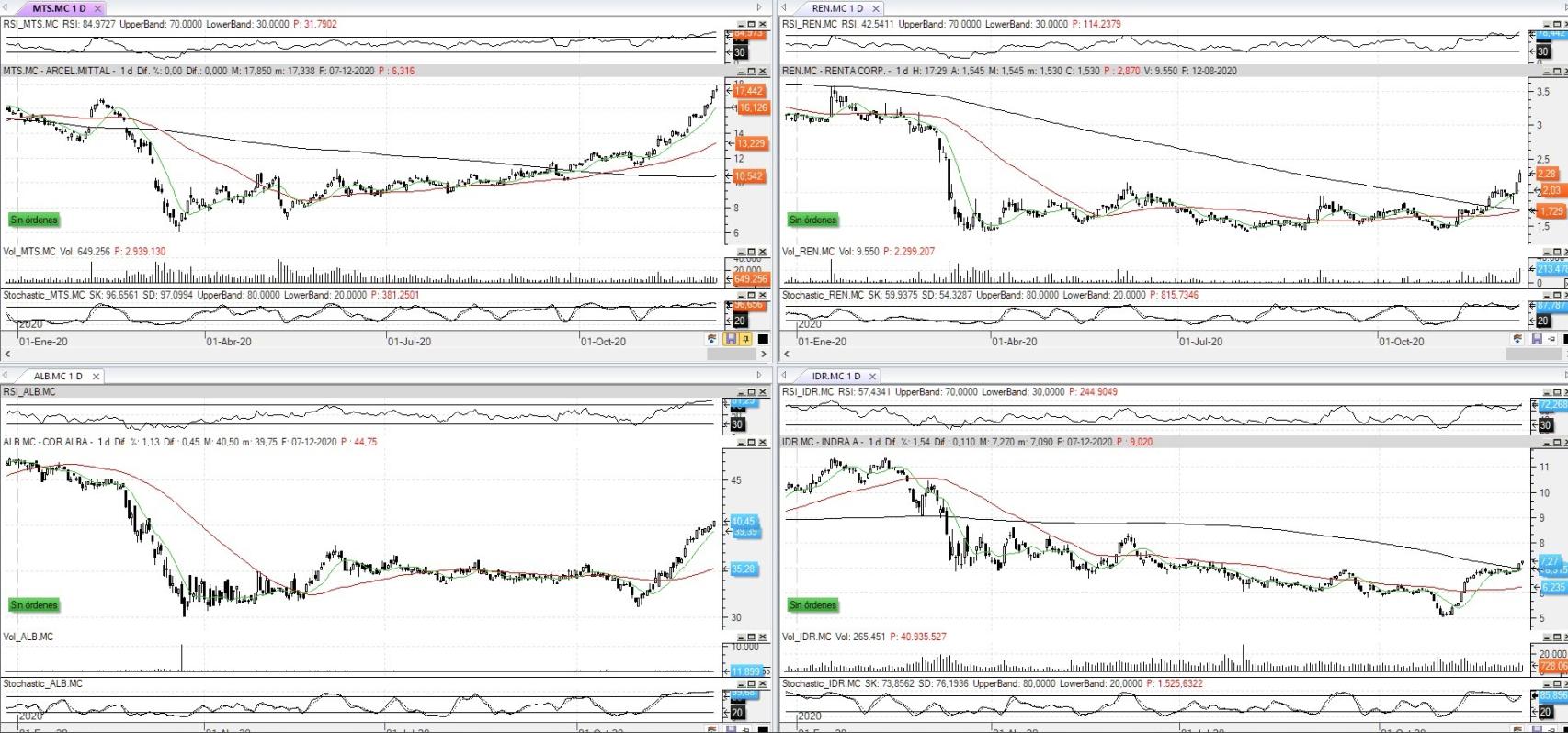Close the RSI_MTS.MC indicator panel
Image resolution: width=1568 pixels, height=733 pixels.
(x=763, y=24)
